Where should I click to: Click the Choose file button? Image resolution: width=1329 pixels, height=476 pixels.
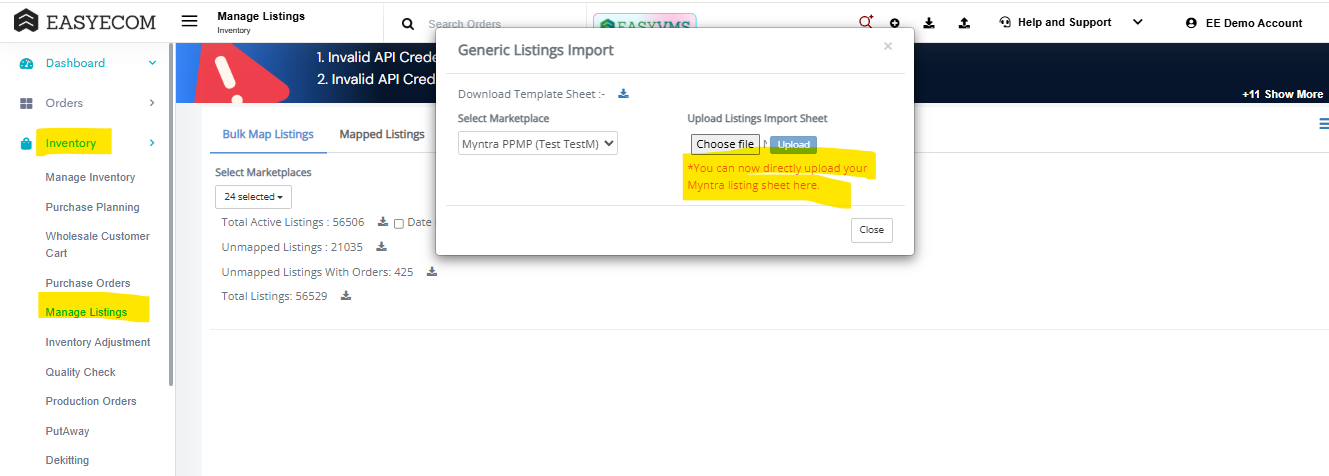(725, 144)
